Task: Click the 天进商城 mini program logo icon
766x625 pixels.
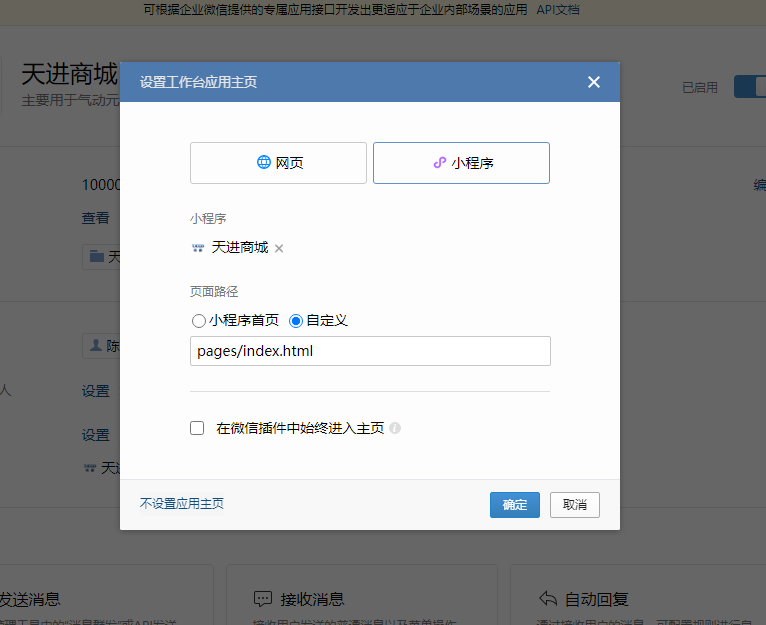Action: [x=198, y=248]
